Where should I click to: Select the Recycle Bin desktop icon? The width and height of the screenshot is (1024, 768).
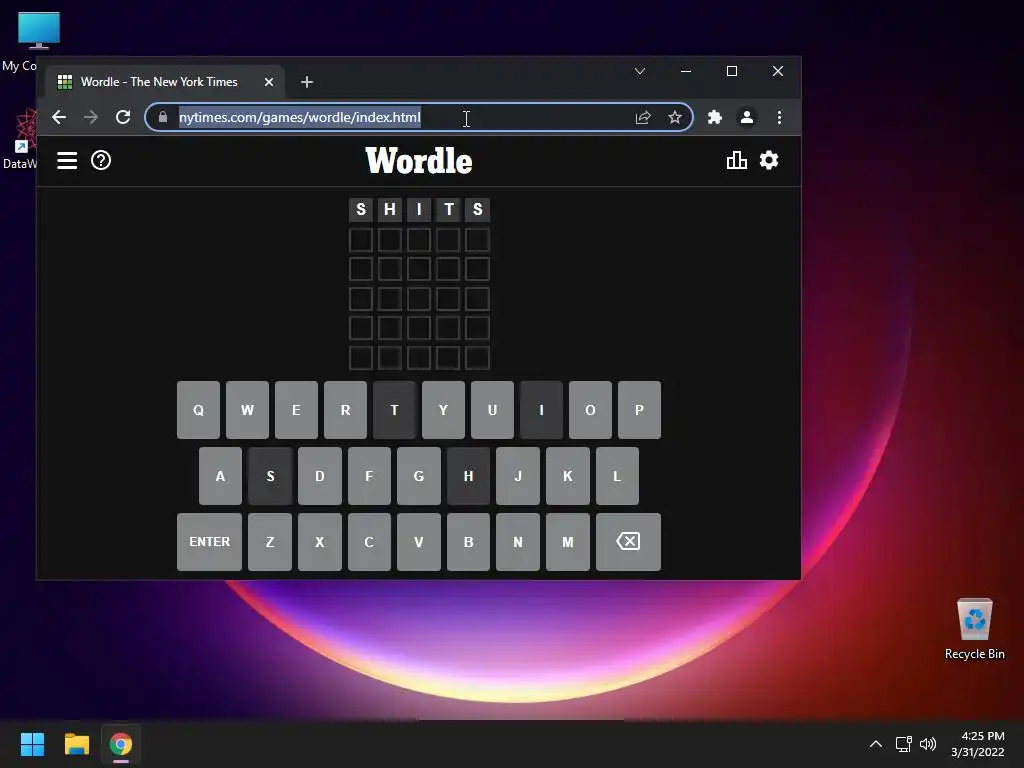(974, 629)
